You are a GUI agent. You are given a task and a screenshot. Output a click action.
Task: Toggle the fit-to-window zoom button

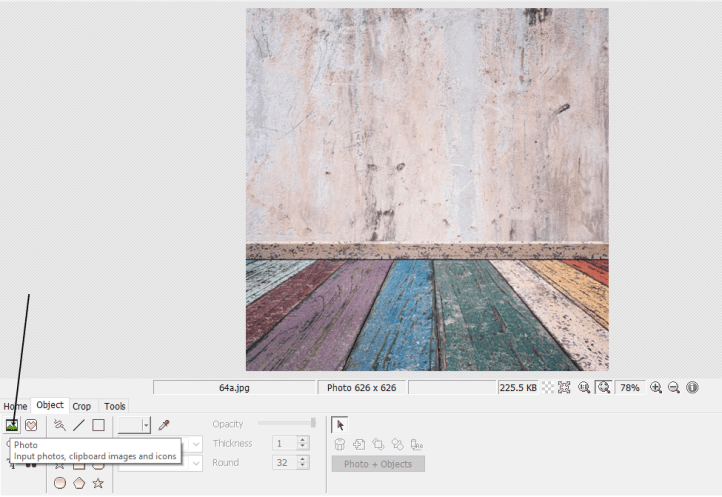click(605, 387)
